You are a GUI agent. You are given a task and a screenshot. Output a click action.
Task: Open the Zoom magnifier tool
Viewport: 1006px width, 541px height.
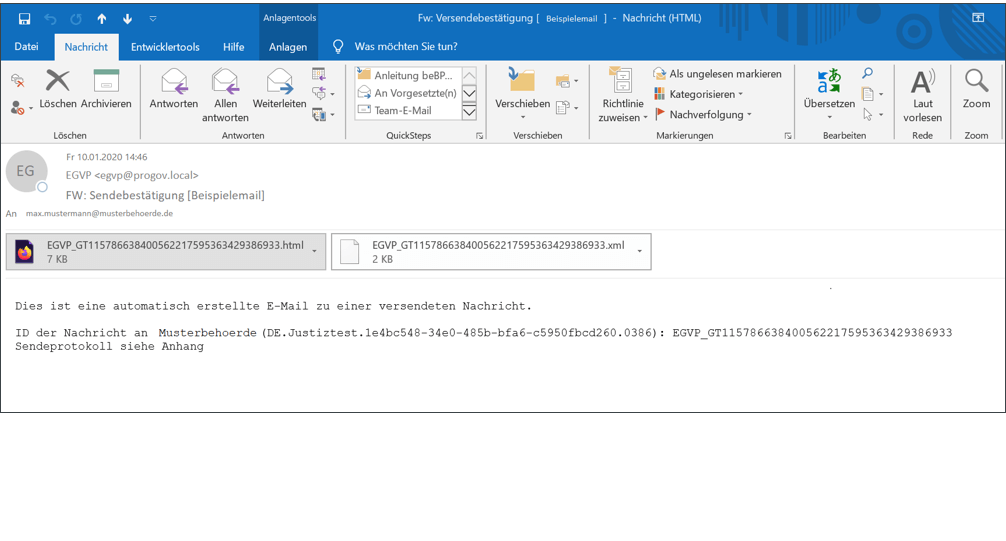click(x=976, y=82)
